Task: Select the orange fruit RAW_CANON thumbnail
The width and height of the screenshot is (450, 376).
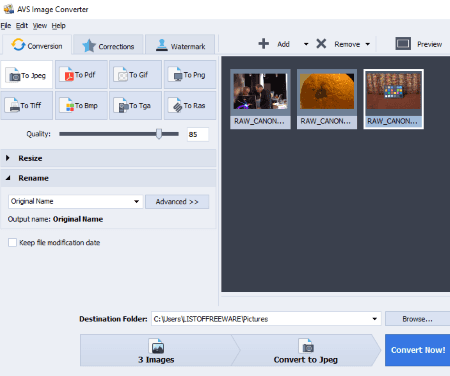Action: point(327,99)
